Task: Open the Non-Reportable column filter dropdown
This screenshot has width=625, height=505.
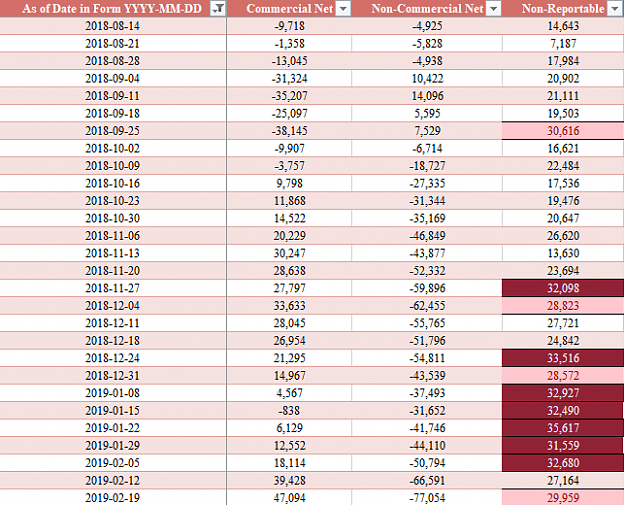Action: coord(614,8)
